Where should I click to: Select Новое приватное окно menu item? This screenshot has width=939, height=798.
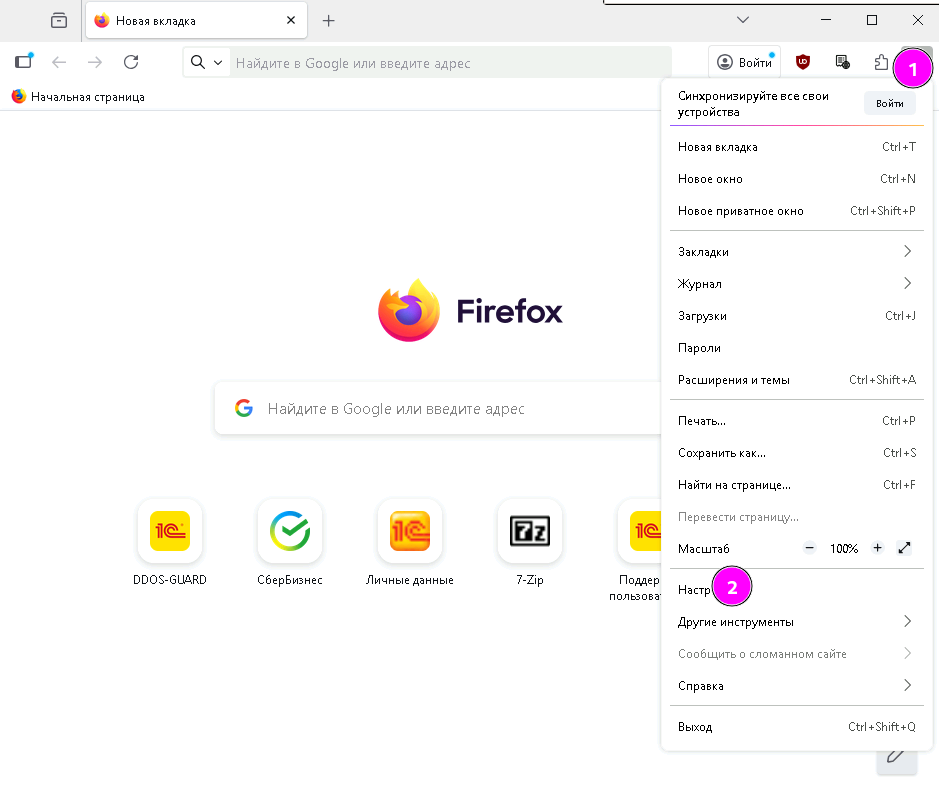click(741, 211)
